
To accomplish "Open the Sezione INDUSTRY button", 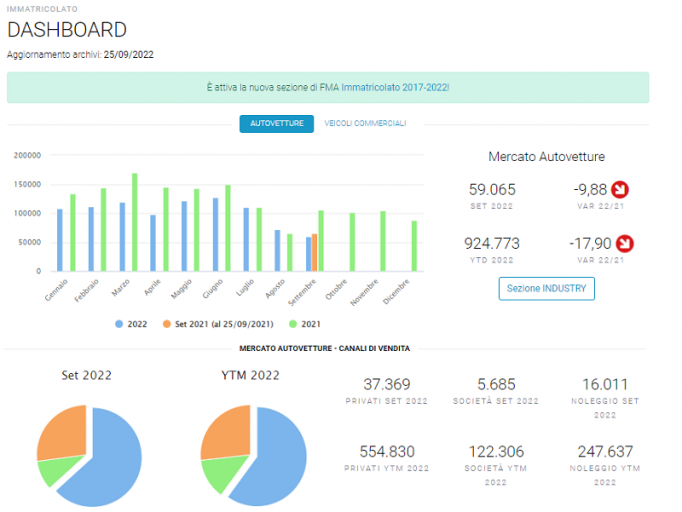I will click(x=546, y=288).
